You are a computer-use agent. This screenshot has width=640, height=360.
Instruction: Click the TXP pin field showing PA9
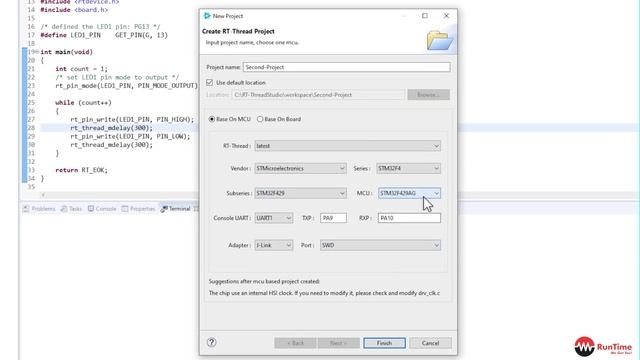[333, 218]
